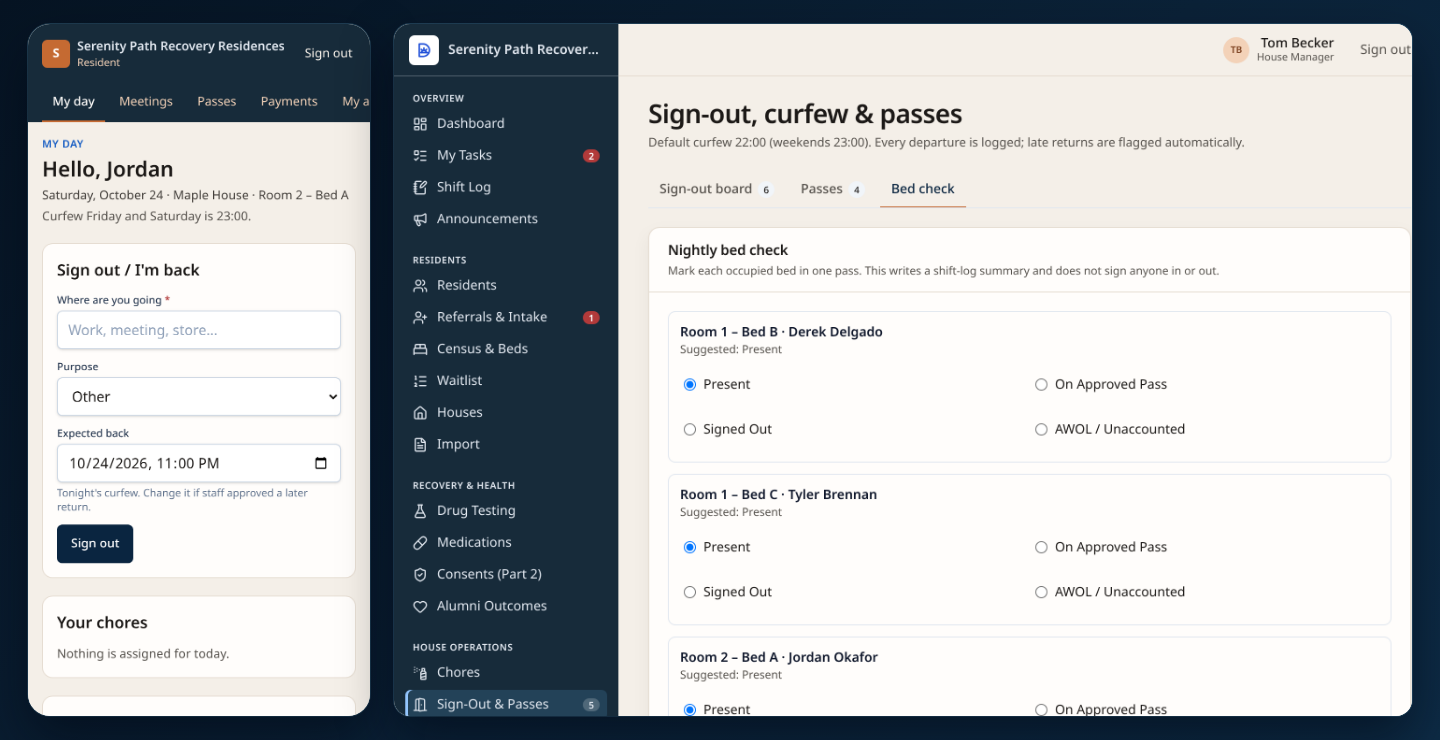
Task: Click Sign out link in staff header
Action: pyautogui.click(x=1385, y=50)
